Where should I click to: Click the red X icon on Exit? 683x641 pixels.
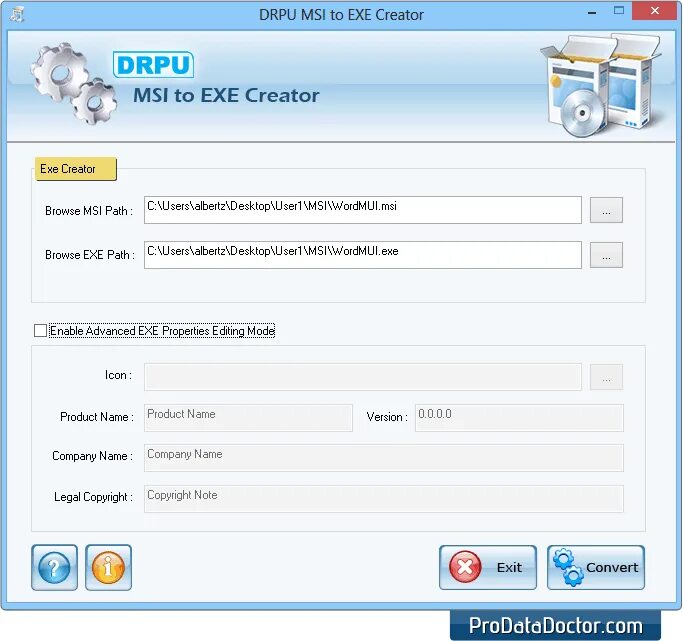pyautogui.click(x=465, y=567)
